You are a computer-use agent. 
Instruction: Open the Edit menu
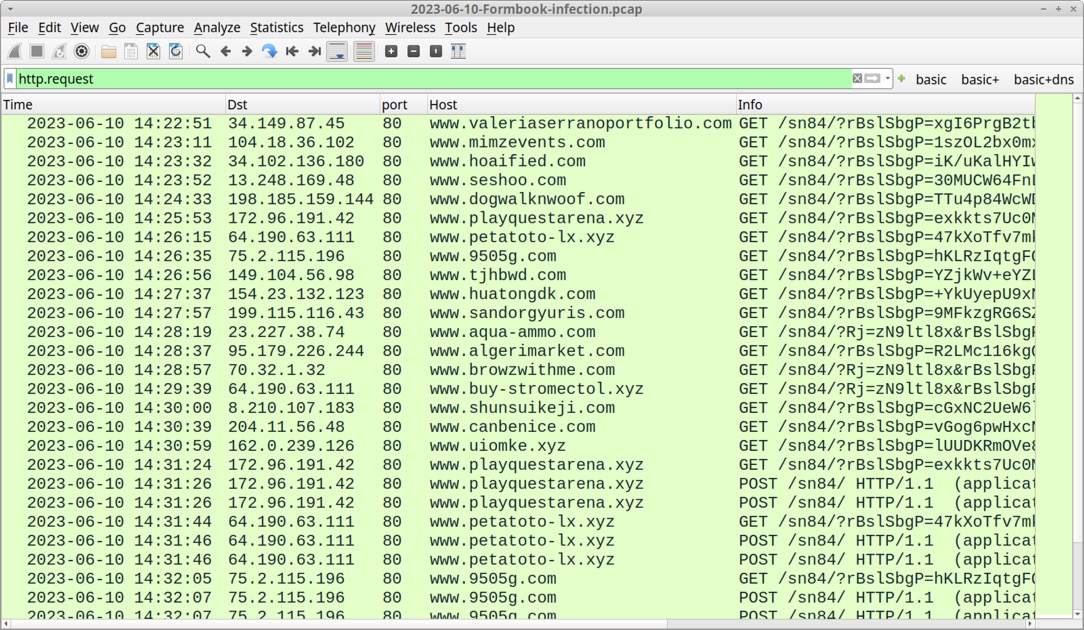(x=49, y=28)
